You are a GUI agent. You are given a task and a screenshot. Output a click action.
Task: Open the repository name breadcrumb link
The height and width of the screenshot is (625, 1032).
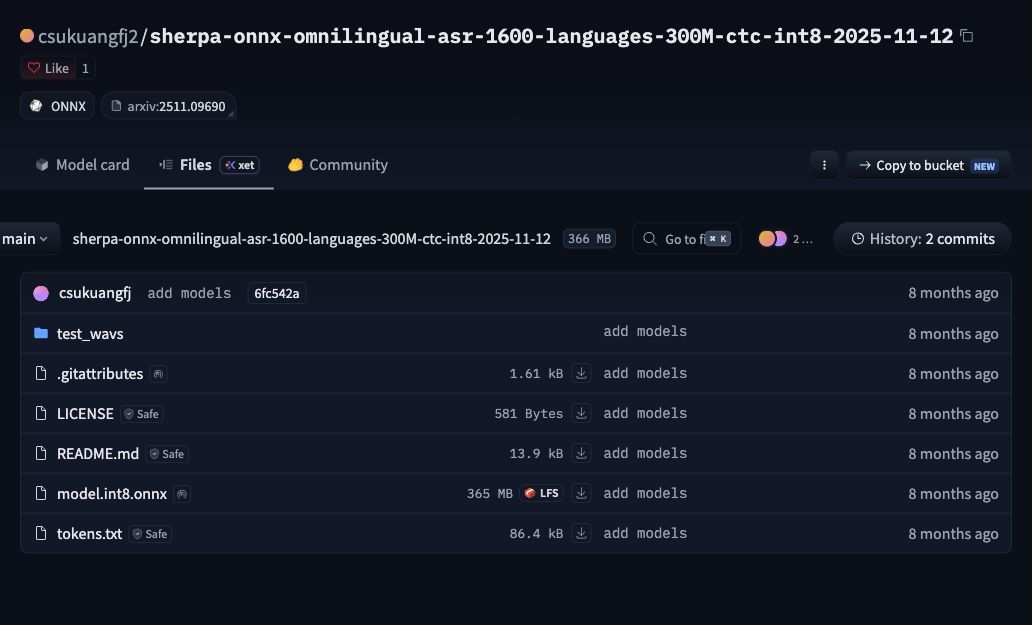click(311, 239)
